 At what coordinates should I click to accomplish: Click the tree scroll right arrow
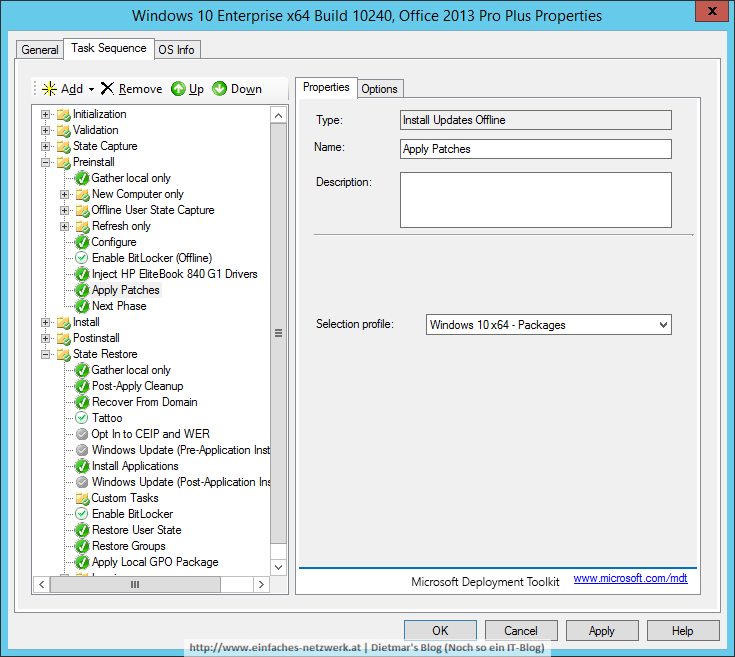tap(261, 584)
